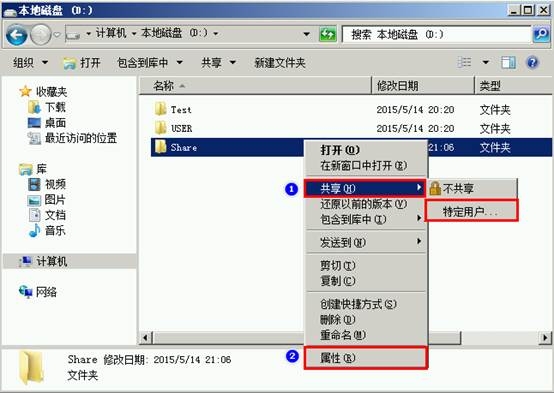Open the 共享 toolbar dropdown
The image size is (554, 393).
click(218, 63)
